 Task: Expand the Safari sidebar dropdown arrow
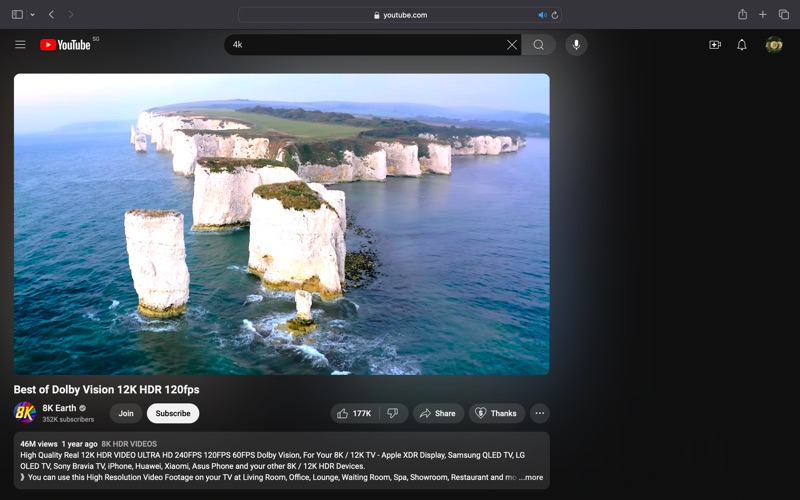[32, 15]
